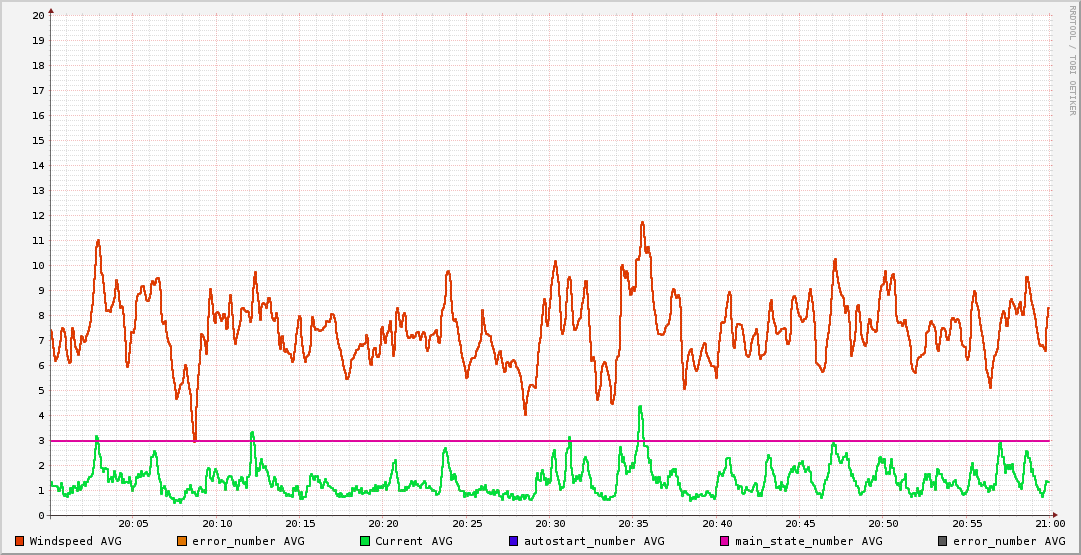Click the y-axis label '16'
The height and width of the screenshot is (555, 1081).
point(39,115)
